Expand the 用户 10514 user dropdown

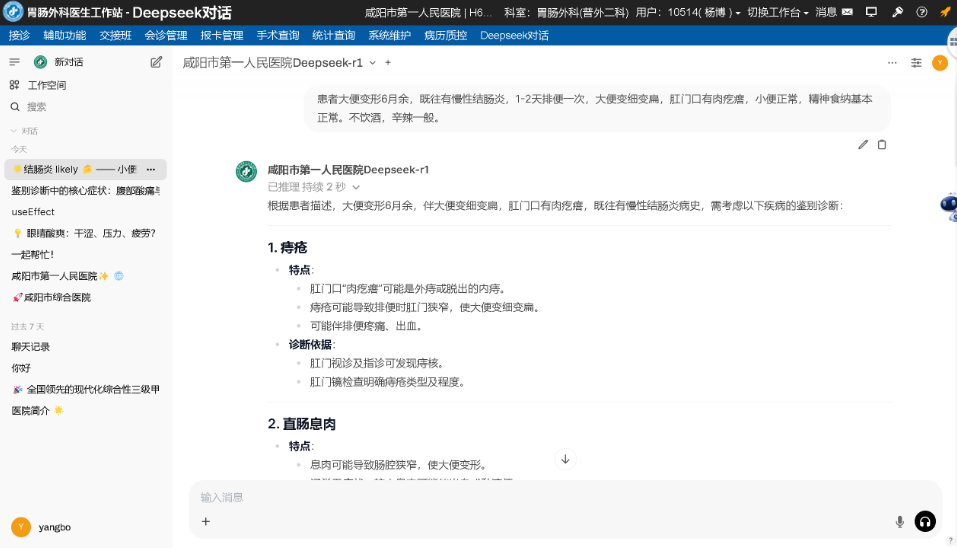(688, 12)
